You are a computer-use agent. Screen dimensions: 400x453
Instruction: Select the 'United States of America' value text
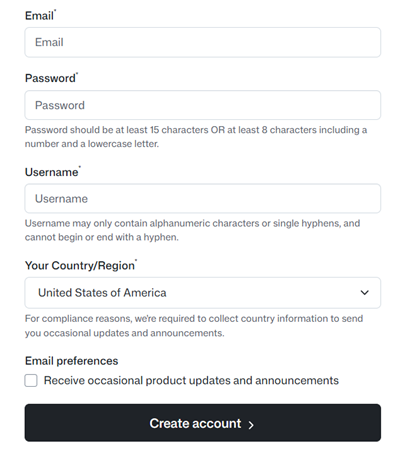(102, 293)
